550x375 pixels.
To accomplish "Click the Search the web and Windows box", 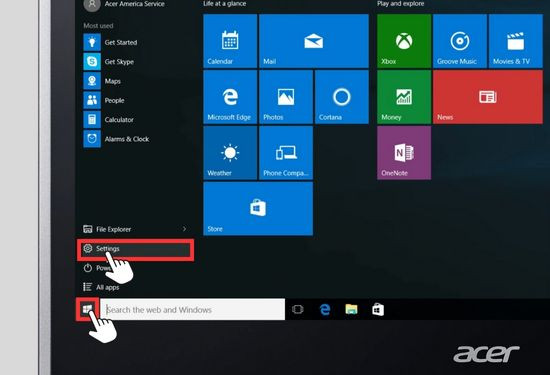I will click(x=193, y=309).
